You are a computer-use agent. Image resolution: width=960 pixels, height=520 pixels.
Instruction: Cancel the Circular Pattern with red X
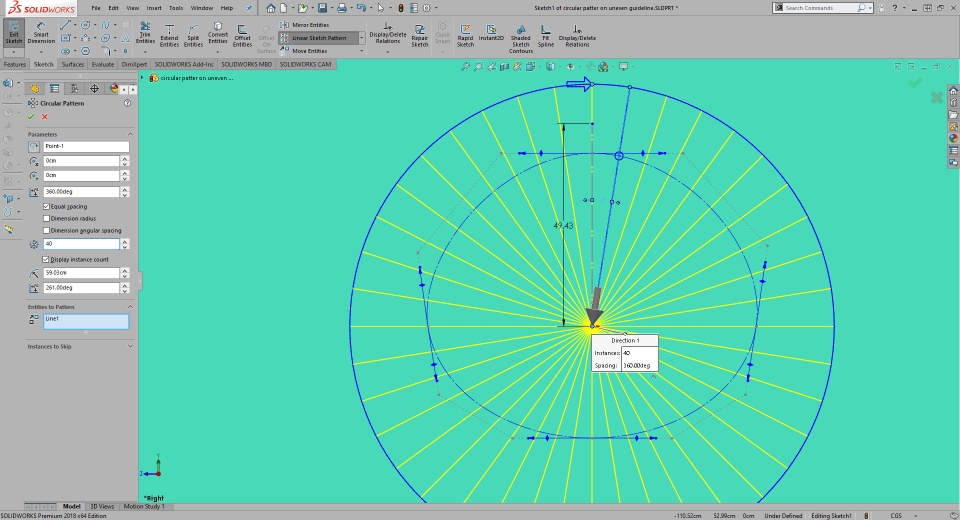click(44, 116)
